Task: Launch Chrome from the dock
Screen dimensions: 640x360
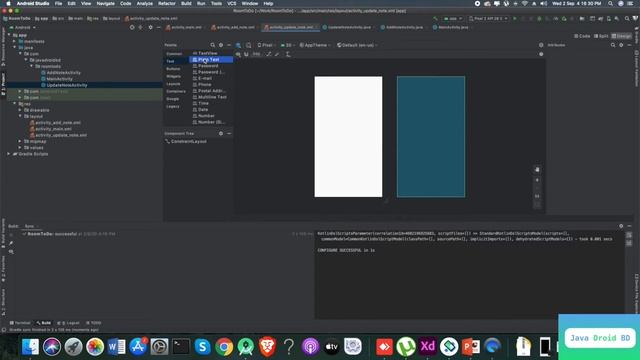Action: coord(224,347)
